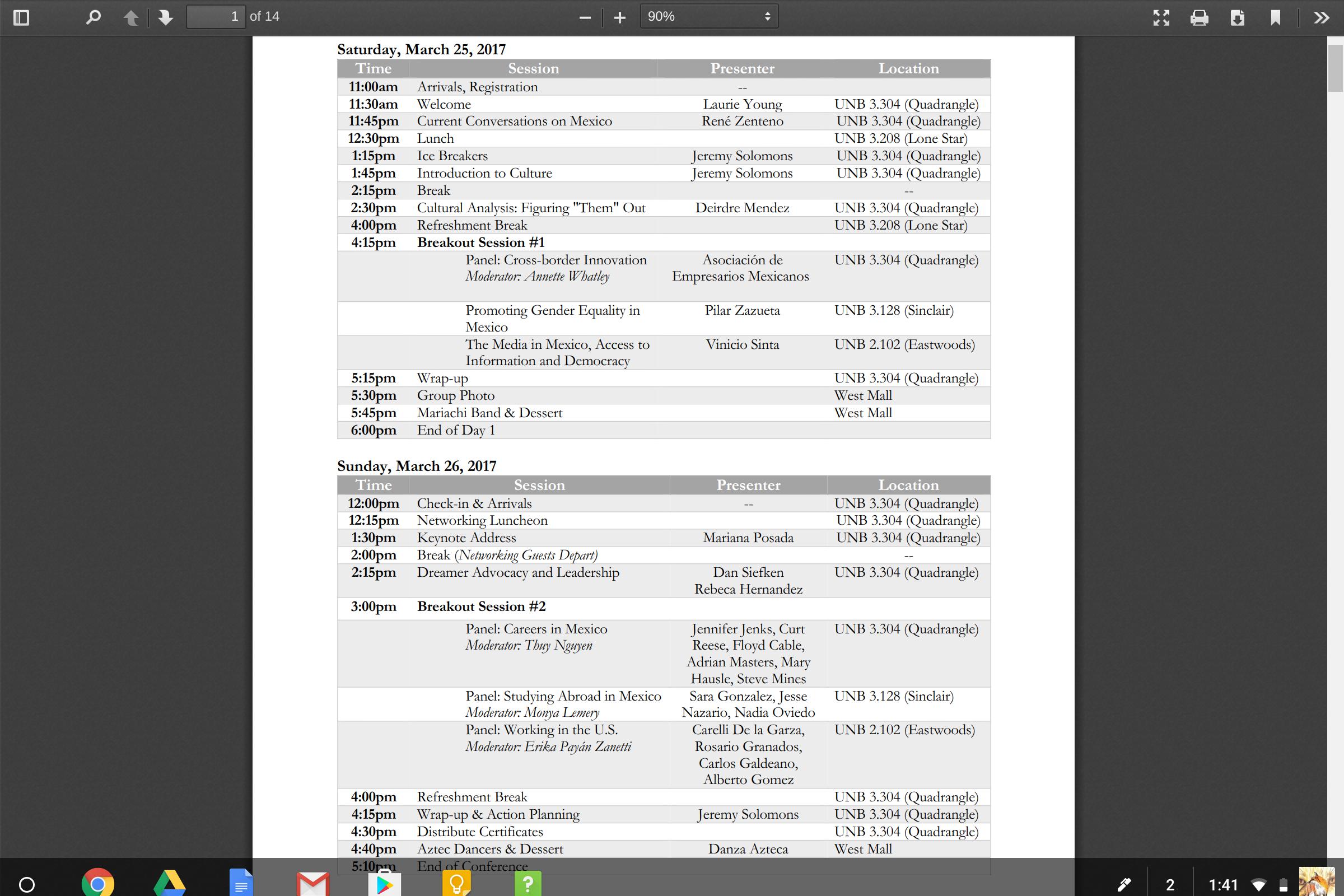This screenshot has height=896, width=1344.
Task: Open Gmail from the shelf
Action: (x=312, y=883)
